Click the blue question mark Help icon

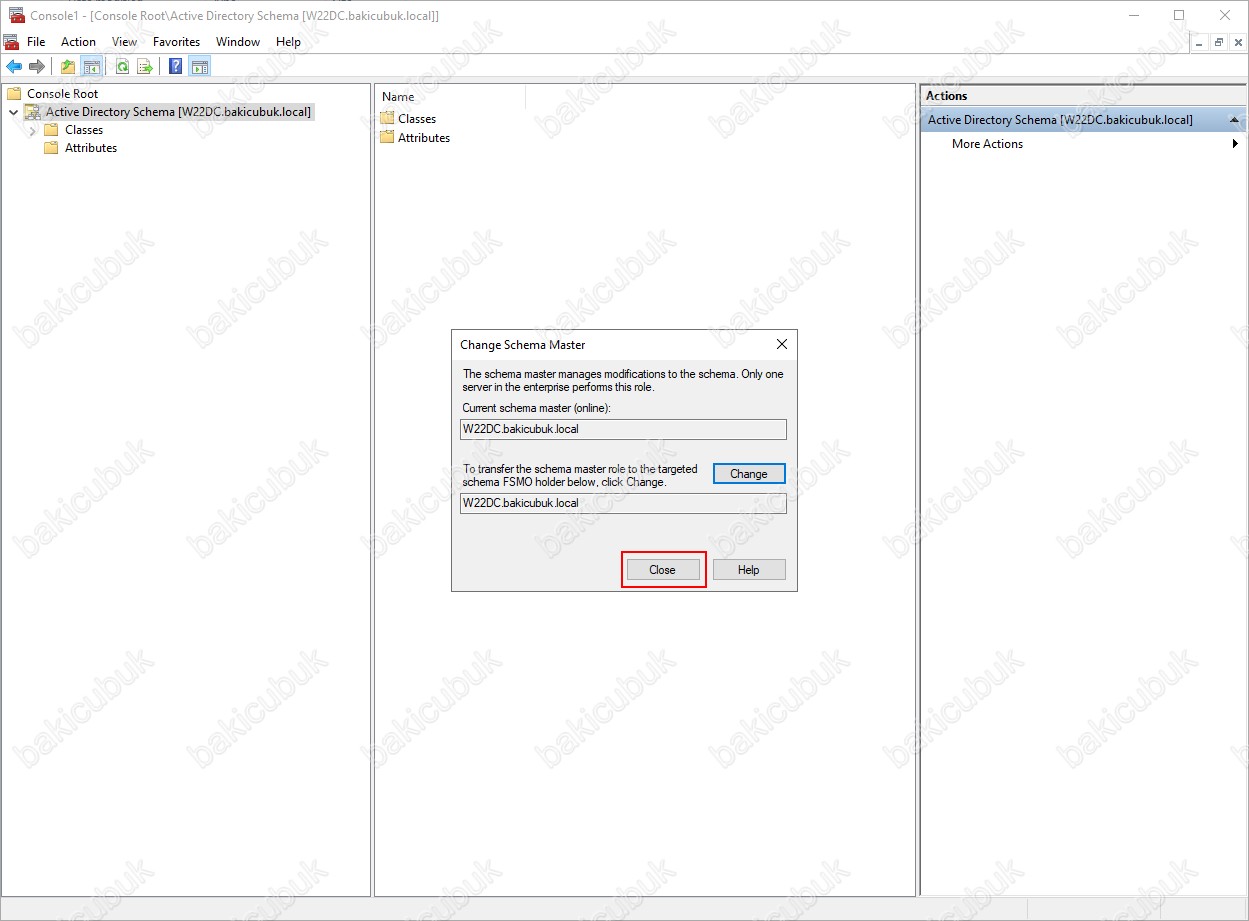point(176,67)
